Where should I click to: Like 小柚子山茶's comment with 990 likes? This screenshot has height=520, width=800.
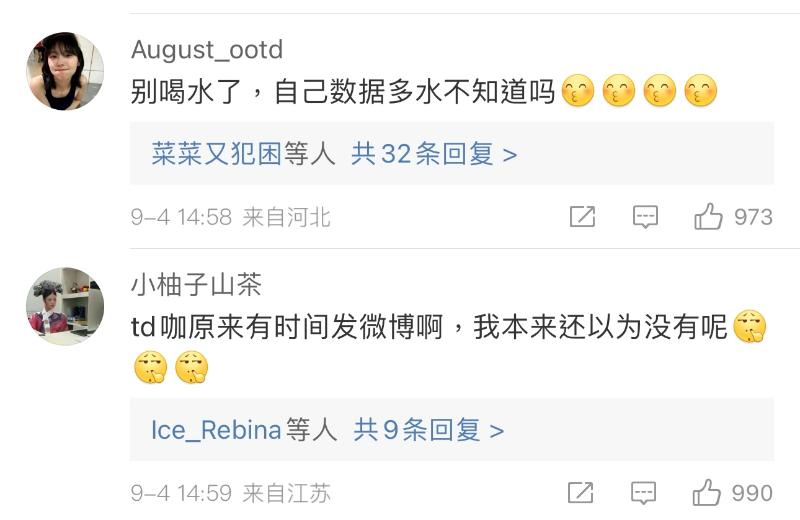coord(707,493)
